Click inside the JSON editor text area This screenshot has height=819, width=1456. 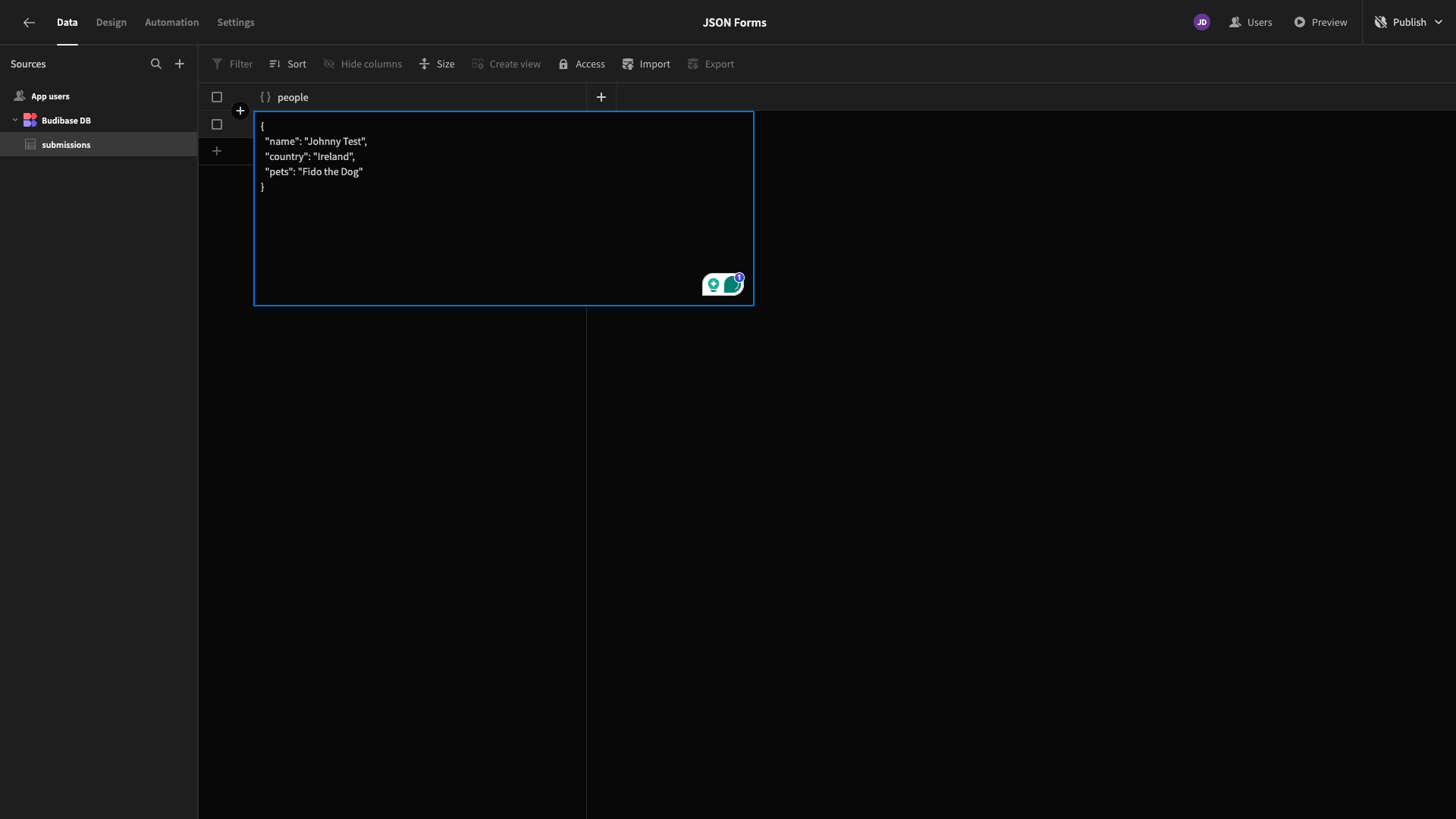[x=504, y=209]
